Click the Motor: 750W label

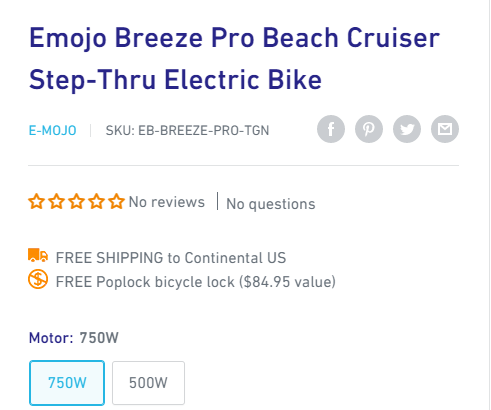click(74, 338)
